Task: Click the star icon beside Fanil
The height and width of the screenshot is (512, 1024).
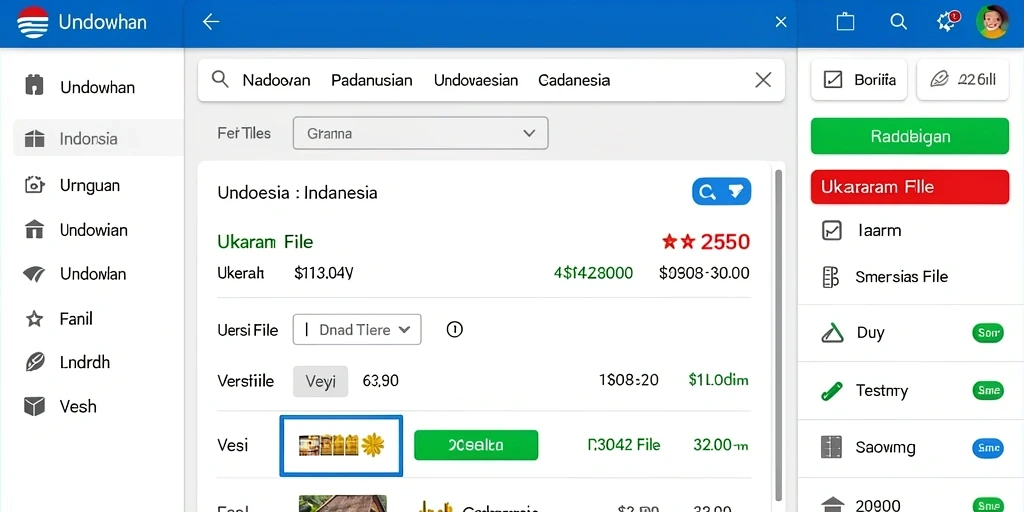Action: pyautogui.click(x=34, y=319)
